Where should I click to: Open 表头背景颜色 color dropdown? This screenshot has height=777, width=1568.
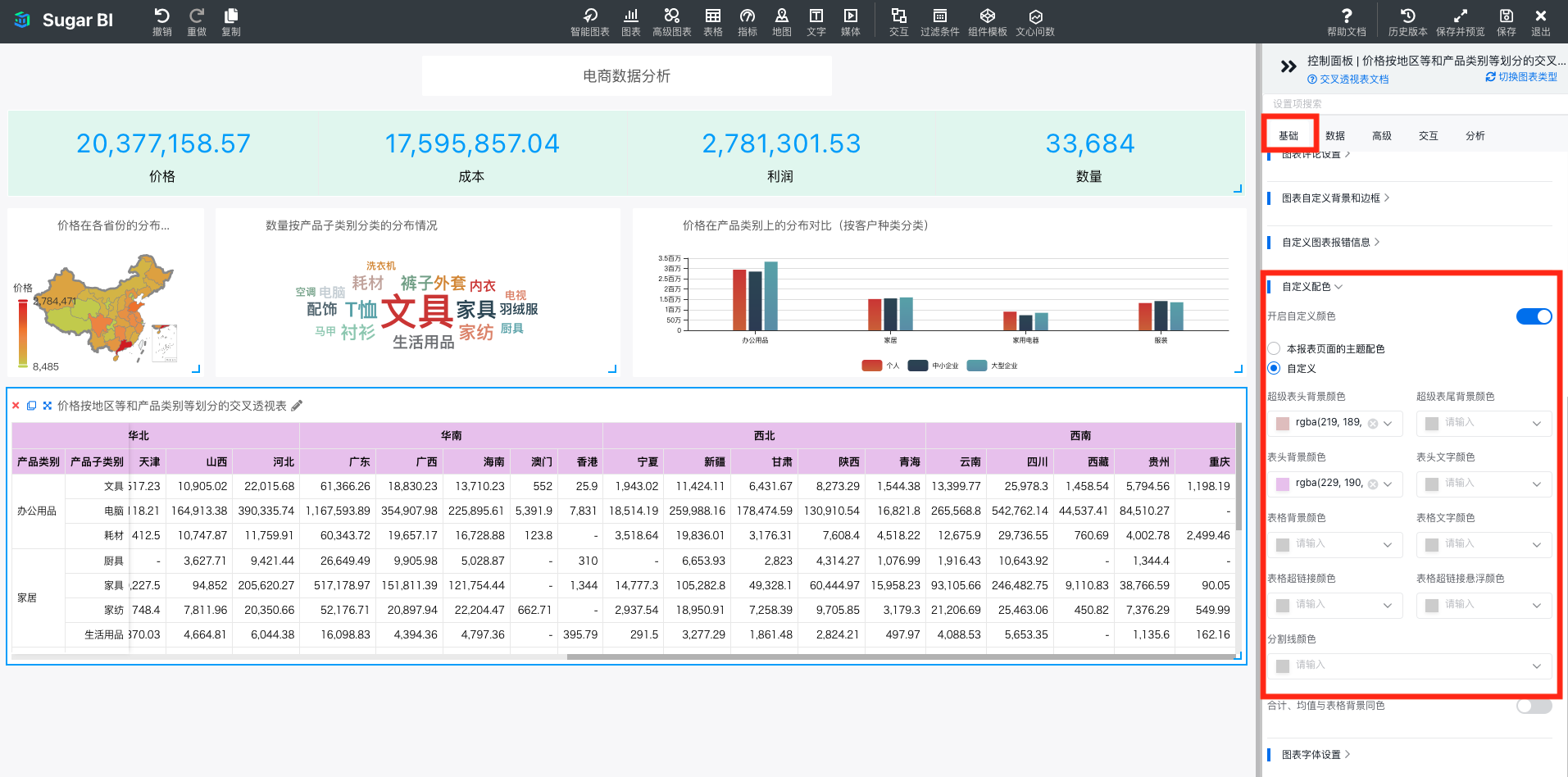(x=1388, y=484)
